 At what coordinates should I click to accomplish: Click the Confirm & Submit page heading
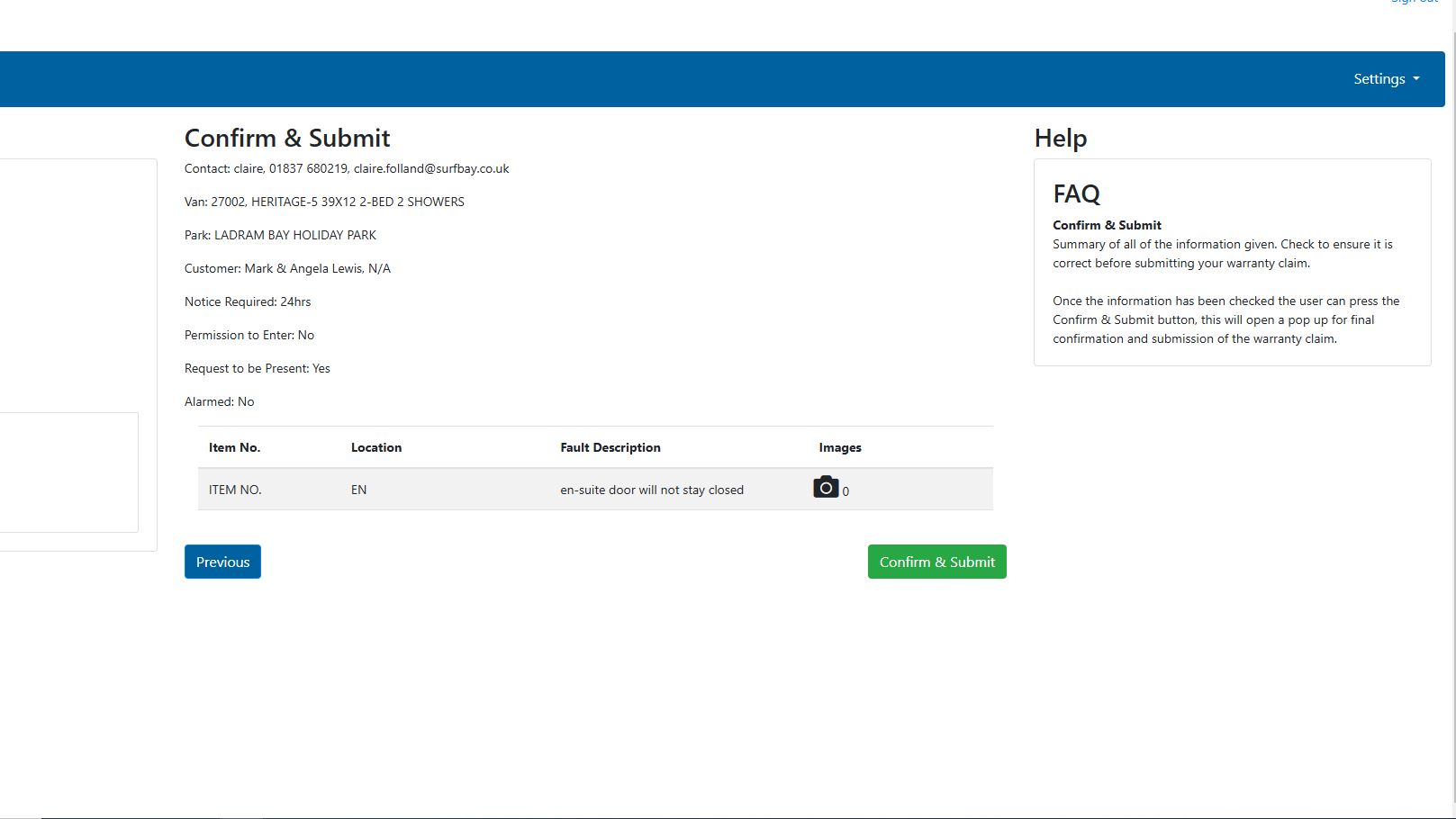[x=287, y=138]
